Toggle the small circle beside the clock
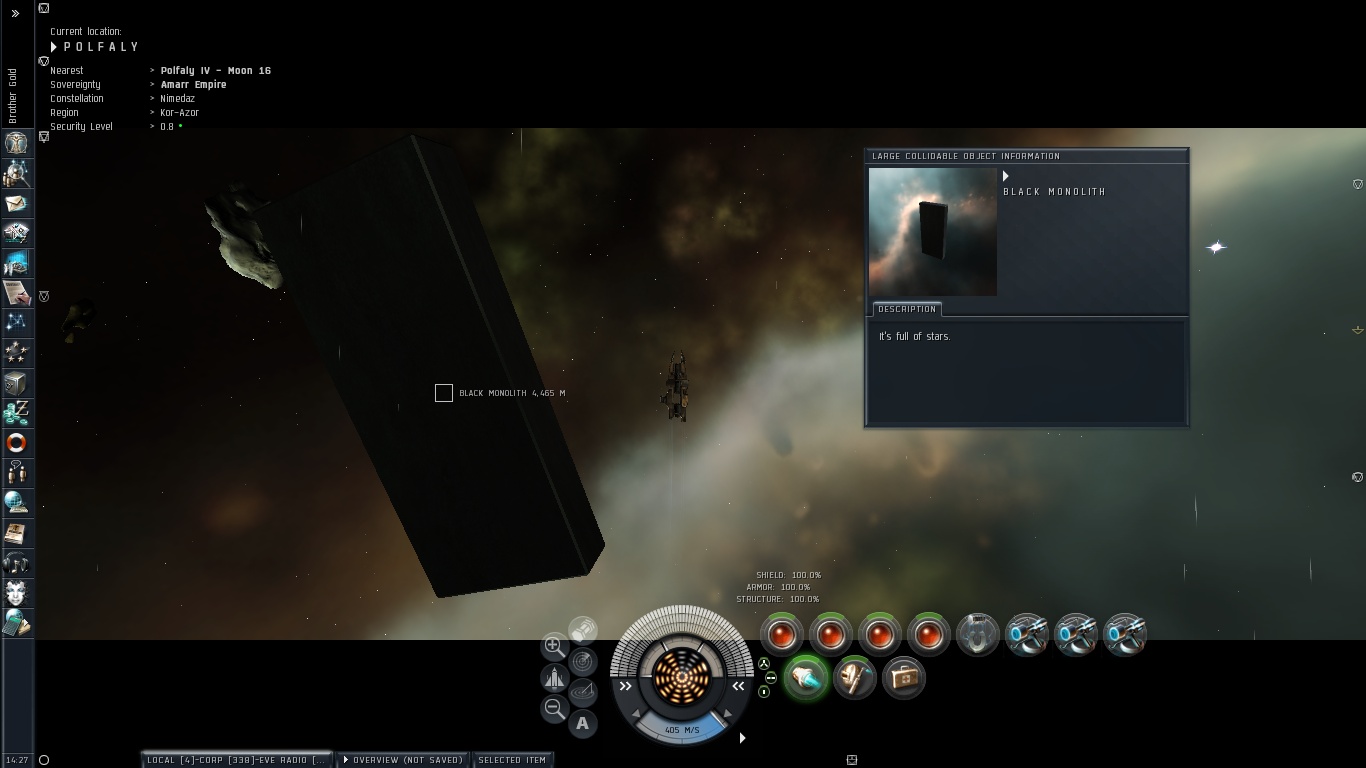 [43, 760]
